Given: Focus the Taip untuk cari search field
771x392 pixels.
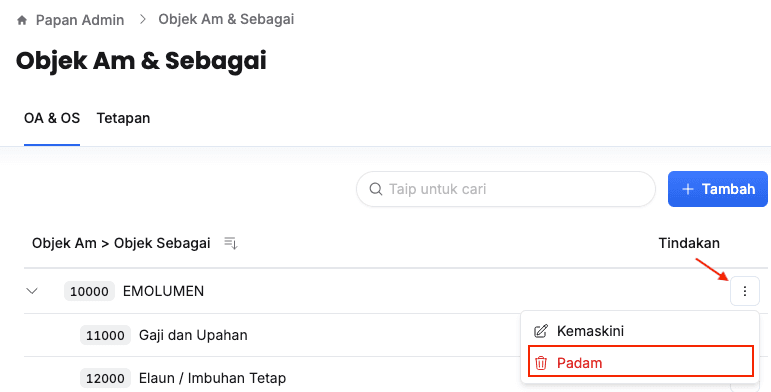Looking at the screenshot, I should point(506,189).
